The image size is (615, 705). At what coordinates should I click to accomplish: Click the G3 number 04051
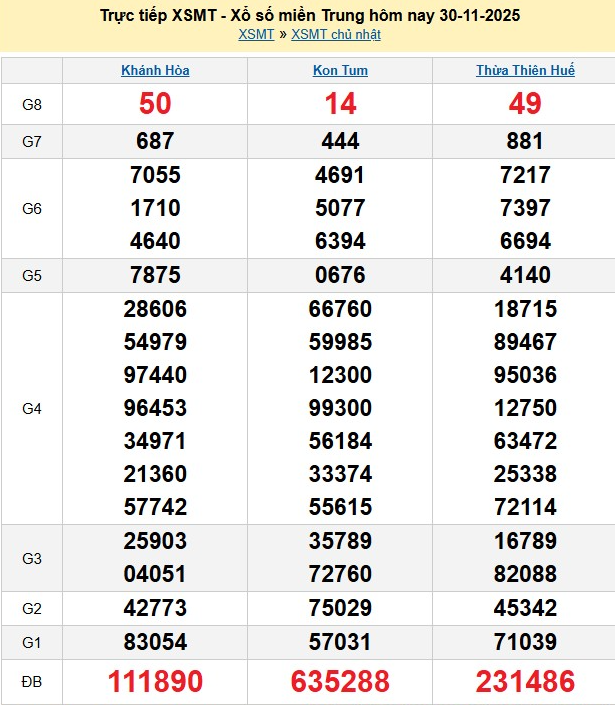tap(155, 574)
